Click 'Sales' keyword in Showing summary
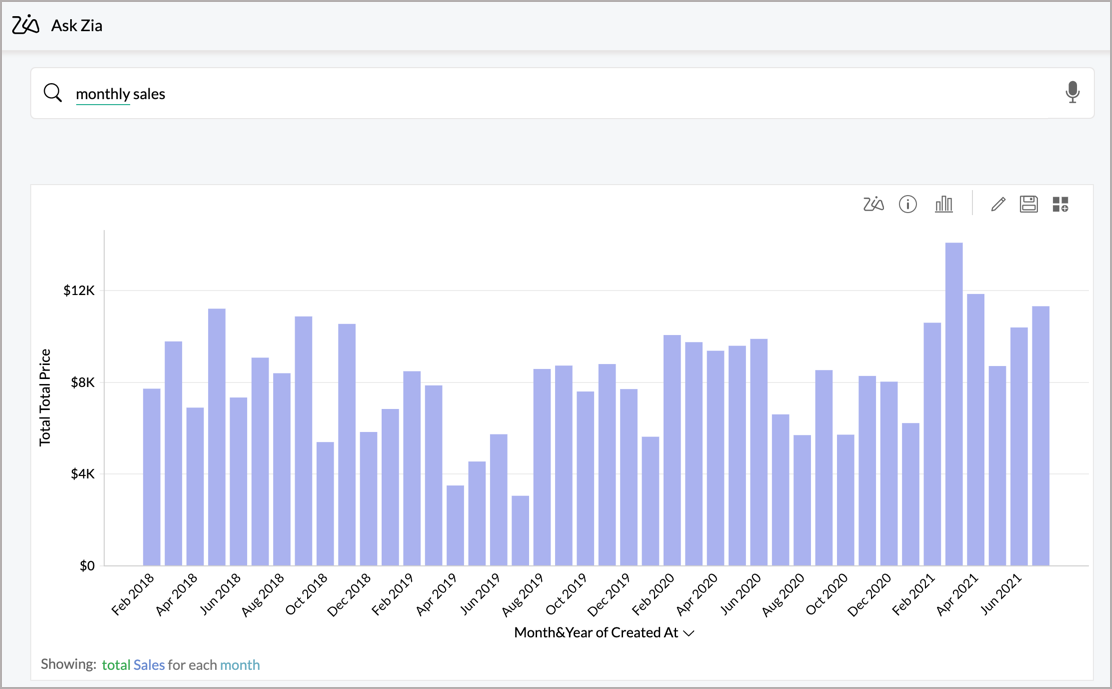Screen dimensions: 1112x689 click(x=149, y=664)
